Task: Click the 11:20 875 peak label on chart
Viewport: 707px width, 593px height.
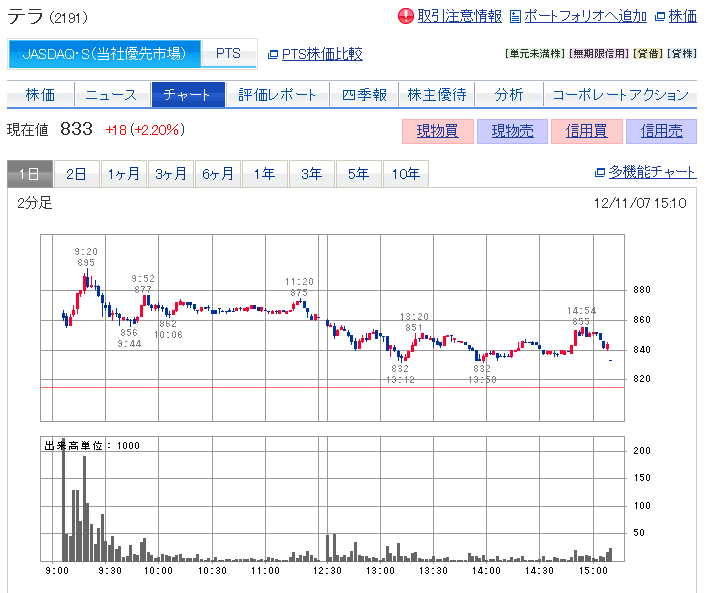Action: pos(299,287)
